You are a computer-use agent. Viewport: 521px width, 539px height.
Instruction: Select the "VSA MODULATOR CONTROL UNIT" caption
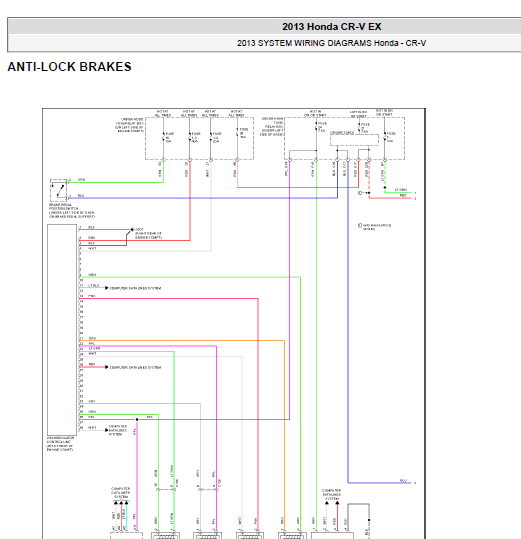click(x=60, y=444)
